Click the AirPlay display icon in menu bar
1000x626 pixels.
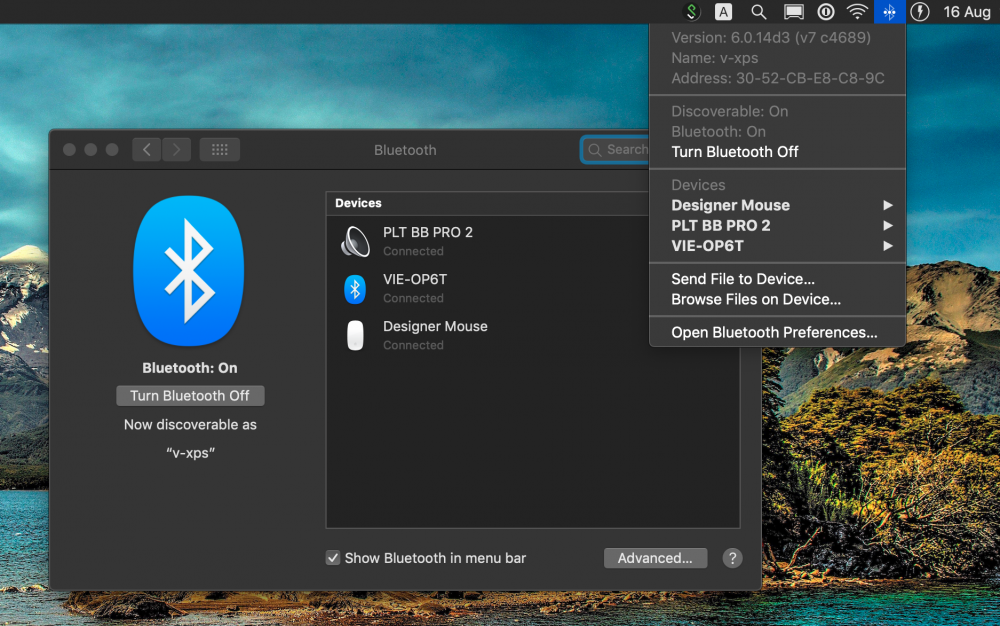tap(793, 12)
